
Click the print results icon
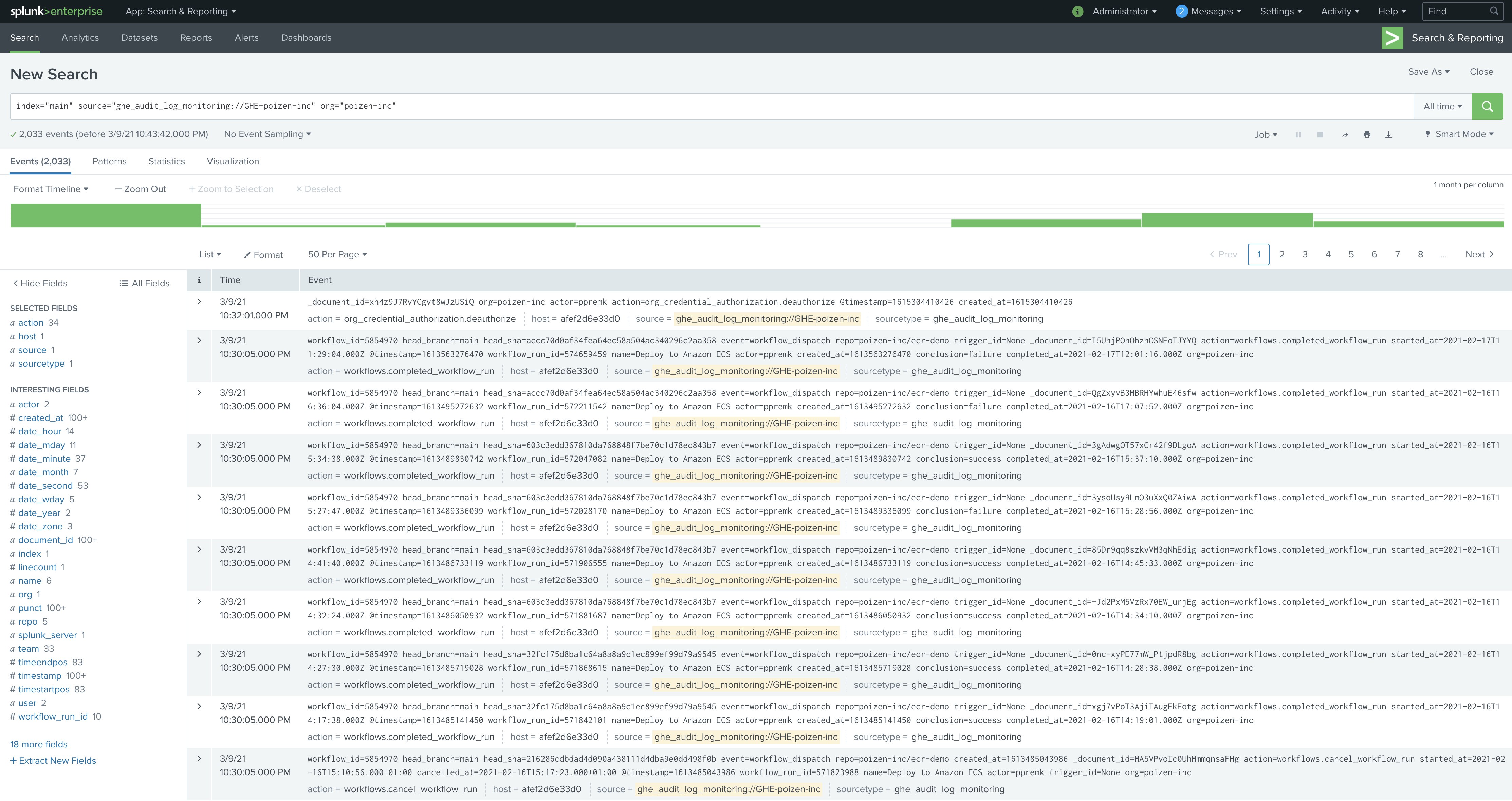[x=1367, y=135]
